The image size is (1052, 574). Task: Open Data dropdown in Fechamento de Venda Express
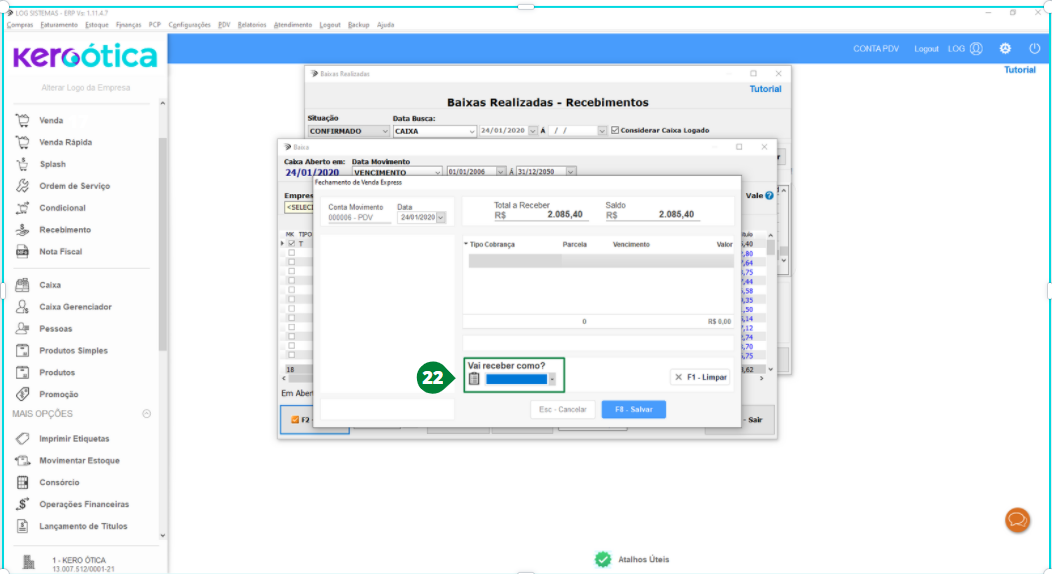[x=441, y=217]
